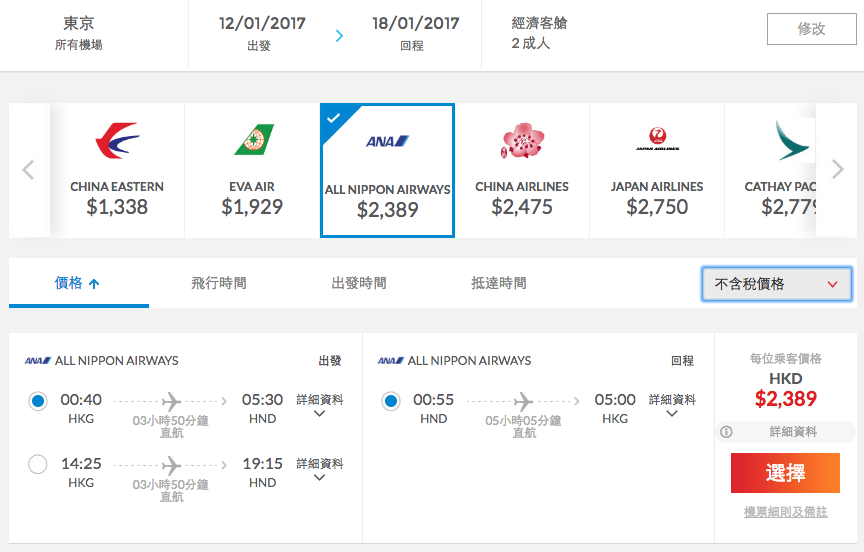Click the Cathay Pacific brushwing logo
The width and height of the screenshot is (864, 552).
pyautogui.click(x=791, y=140)
